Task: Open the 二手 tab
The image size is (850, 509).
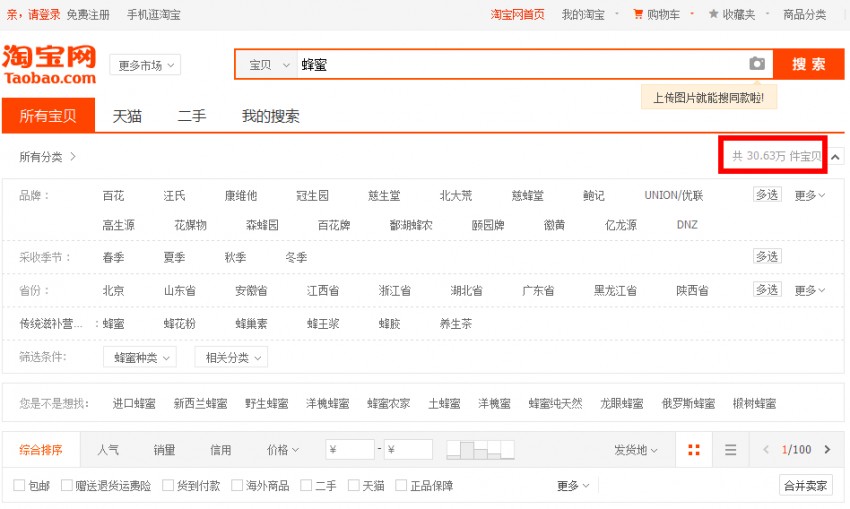Action: coord(192,115)
